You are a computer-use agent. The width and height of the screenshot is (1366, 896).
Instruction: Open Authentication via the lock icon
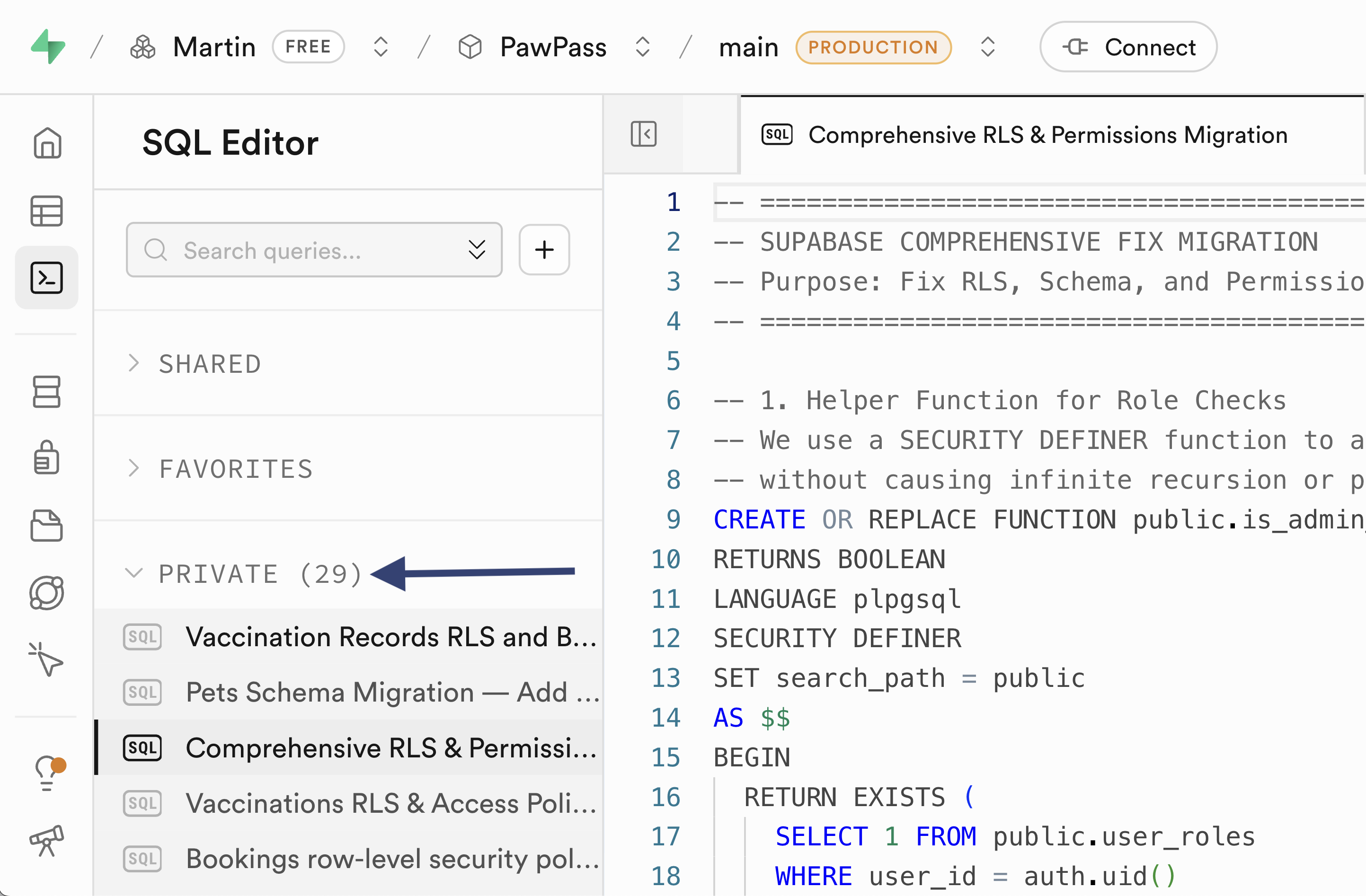(x=47, y=458)
